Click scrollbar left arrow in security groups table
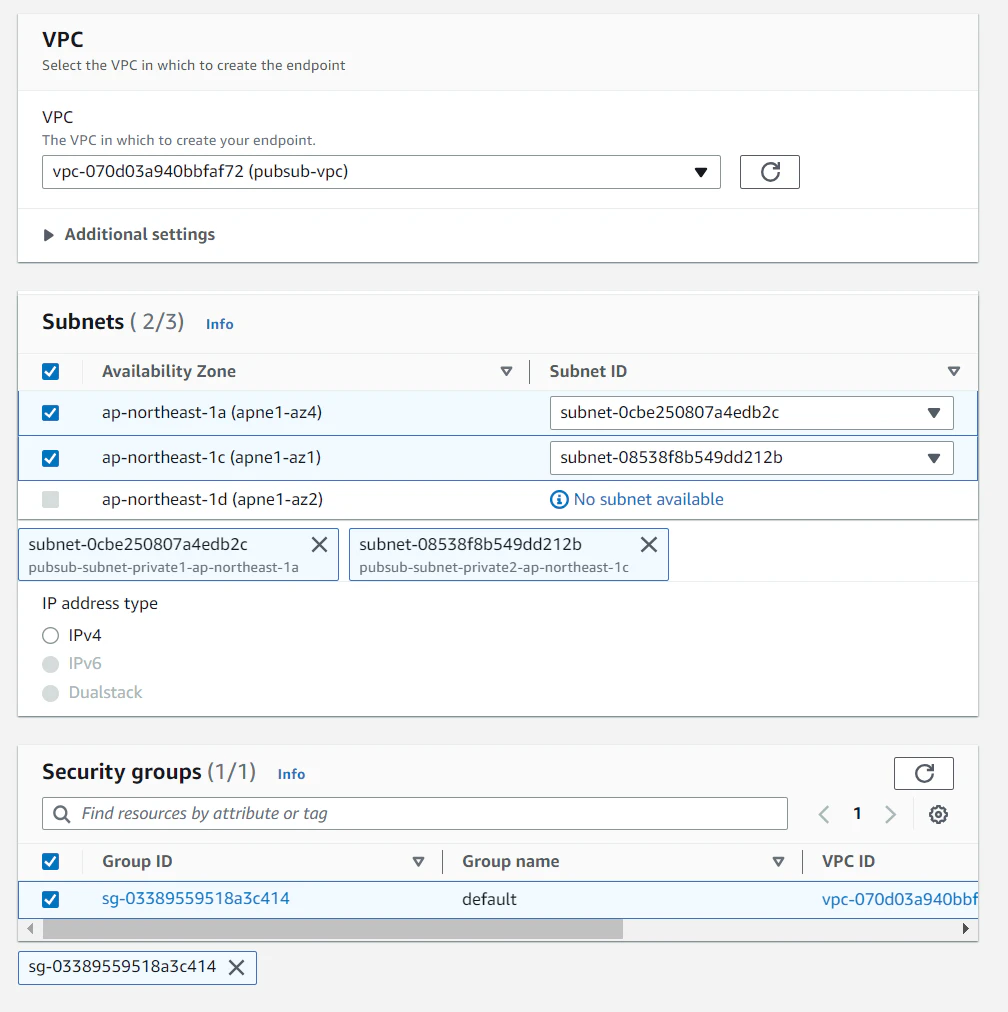The width and height of the screenshot is (1008, 1012). tap(30, 929)
